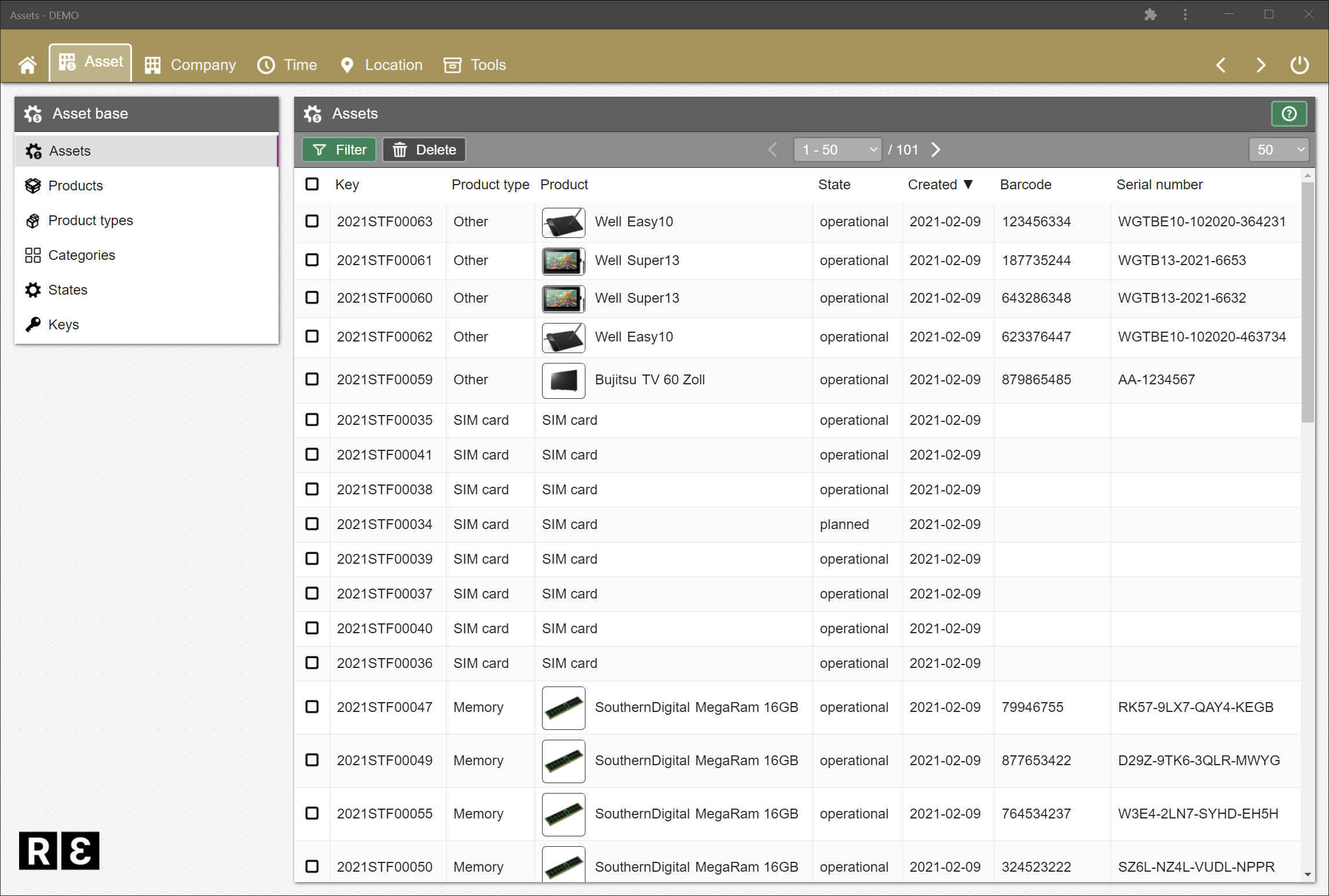The width and height of the screenshot is (1329, 896).
Task: Tick checkbox for SIM card 2021STF00034
Action: [312, 524]
